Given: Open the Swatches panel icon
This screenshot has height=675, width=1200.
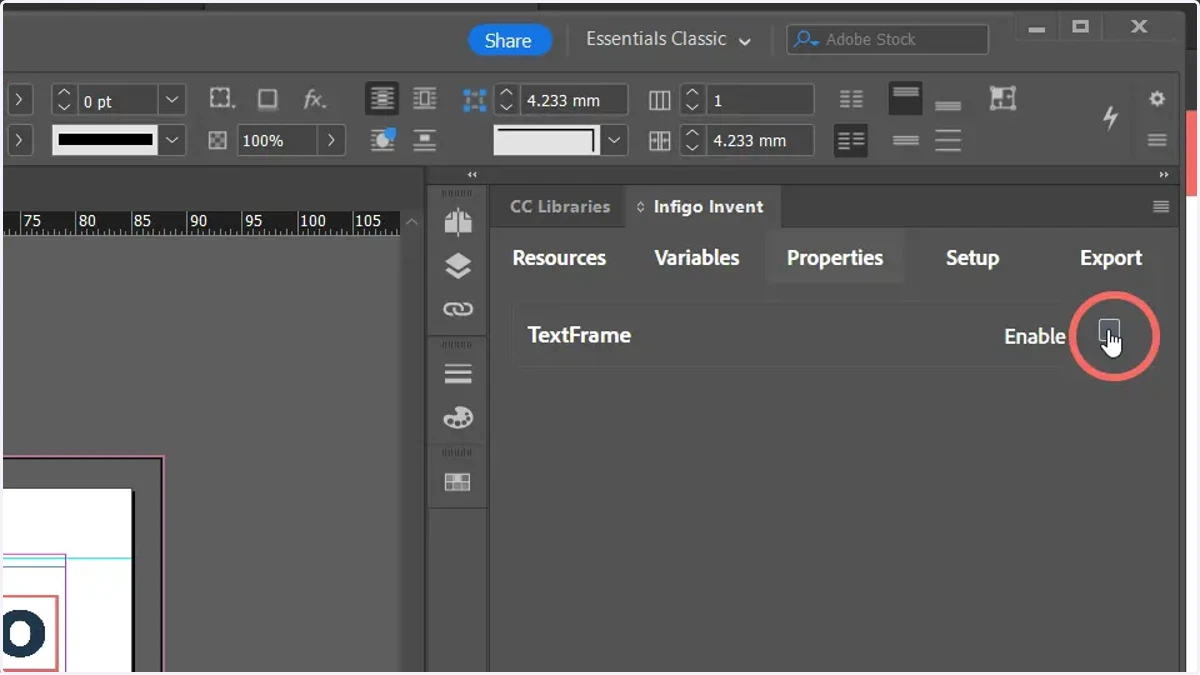Looking at the screenshot, I should point(458,482).
